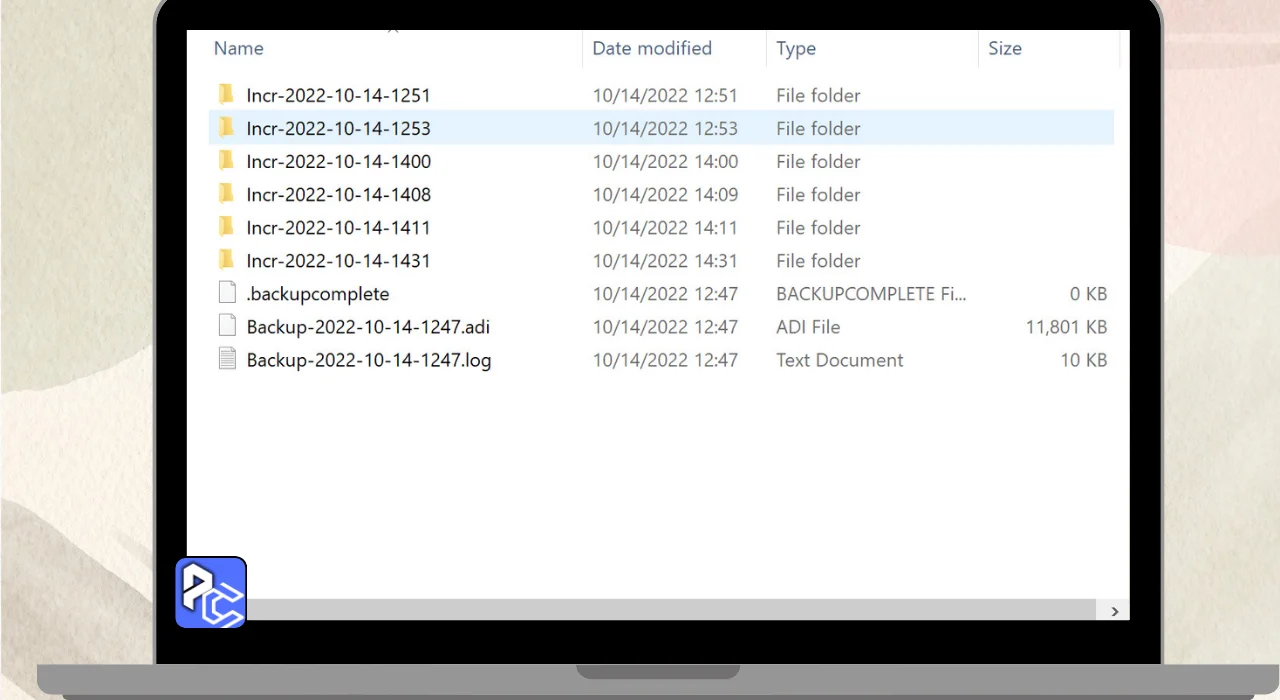
Task: Click the ADI File type cell
Action: point(808,327)
